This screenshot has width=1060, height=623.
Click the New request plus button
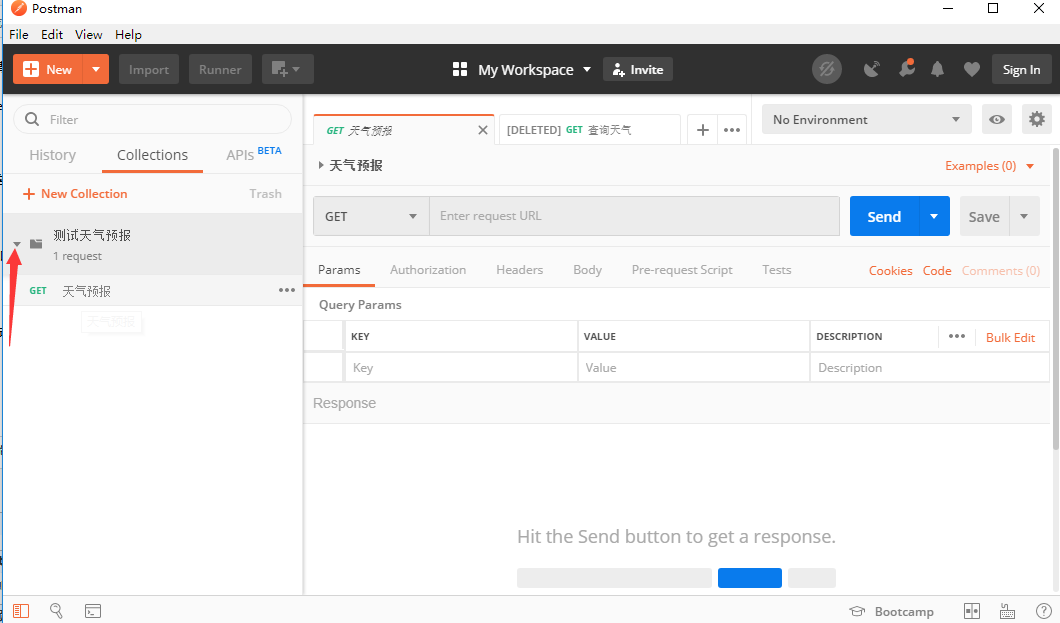tap(48, 70)
